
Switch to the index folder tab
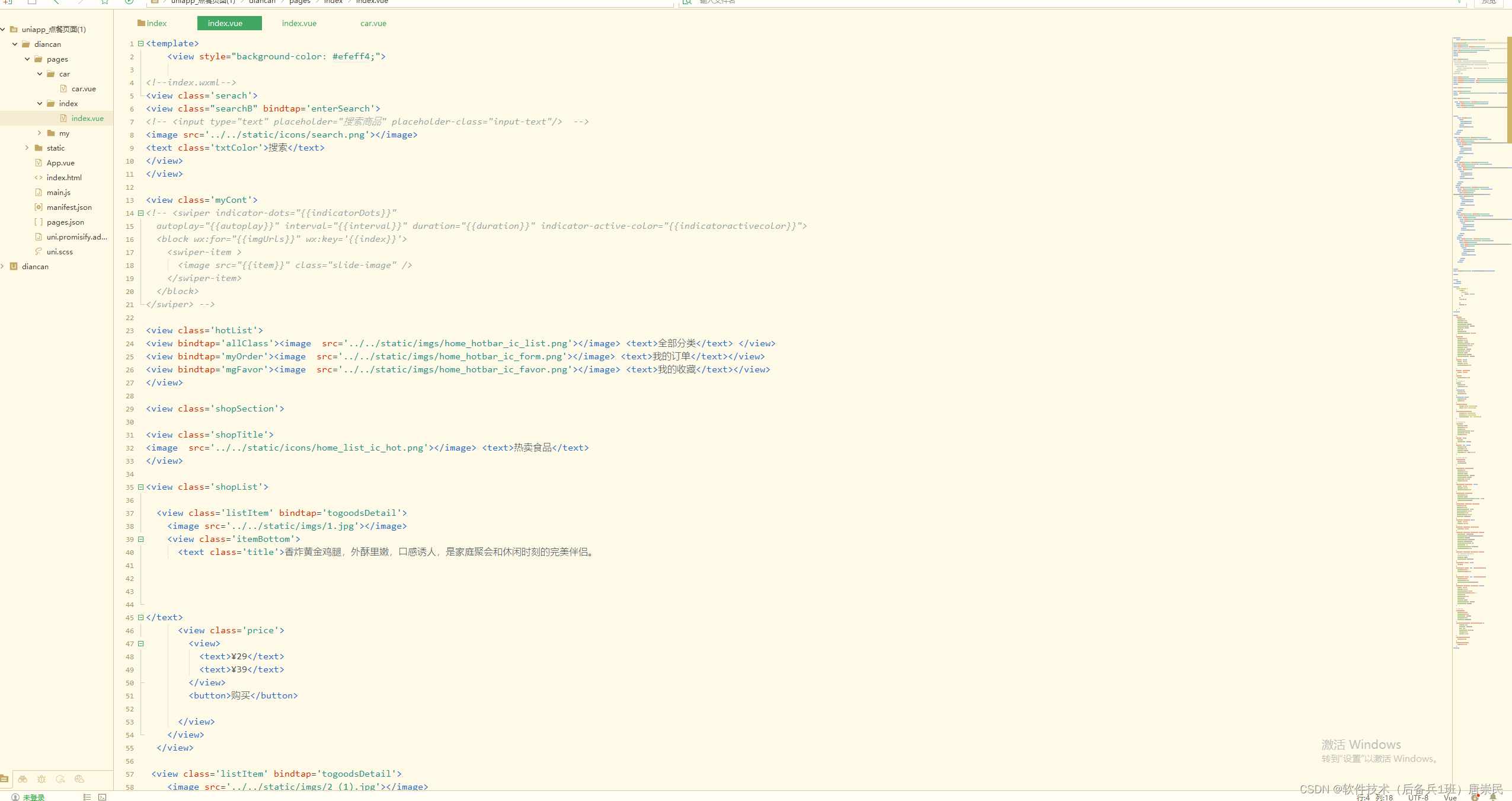click(152, 23)
